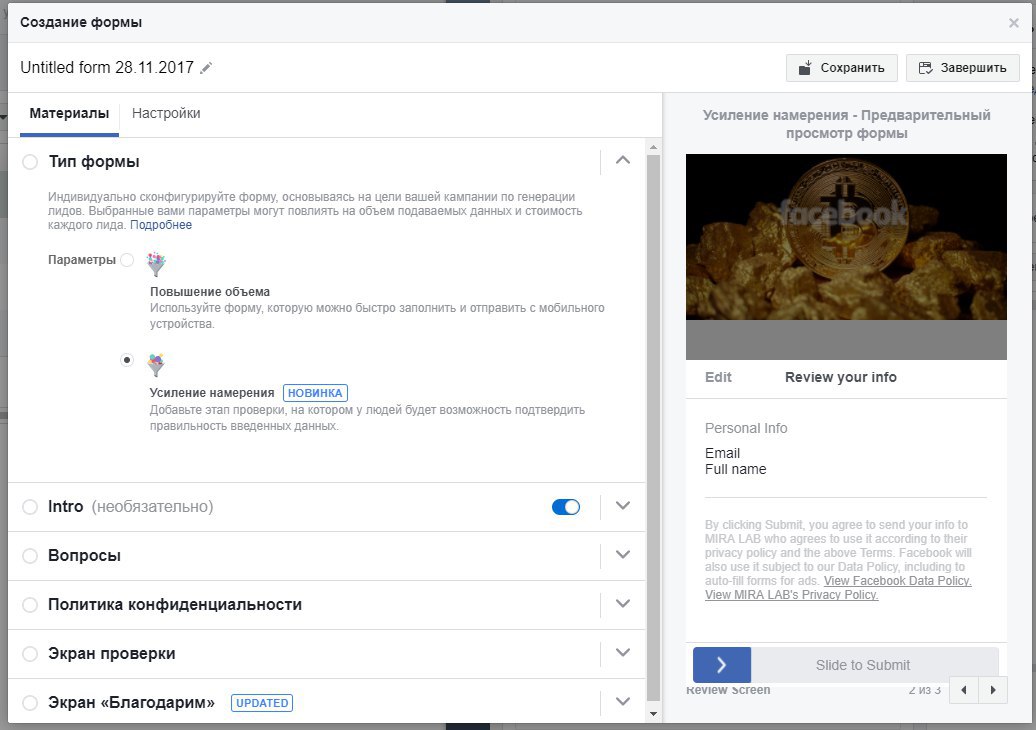Click the blue Slide to Submit arrow

tap(722, 665)
